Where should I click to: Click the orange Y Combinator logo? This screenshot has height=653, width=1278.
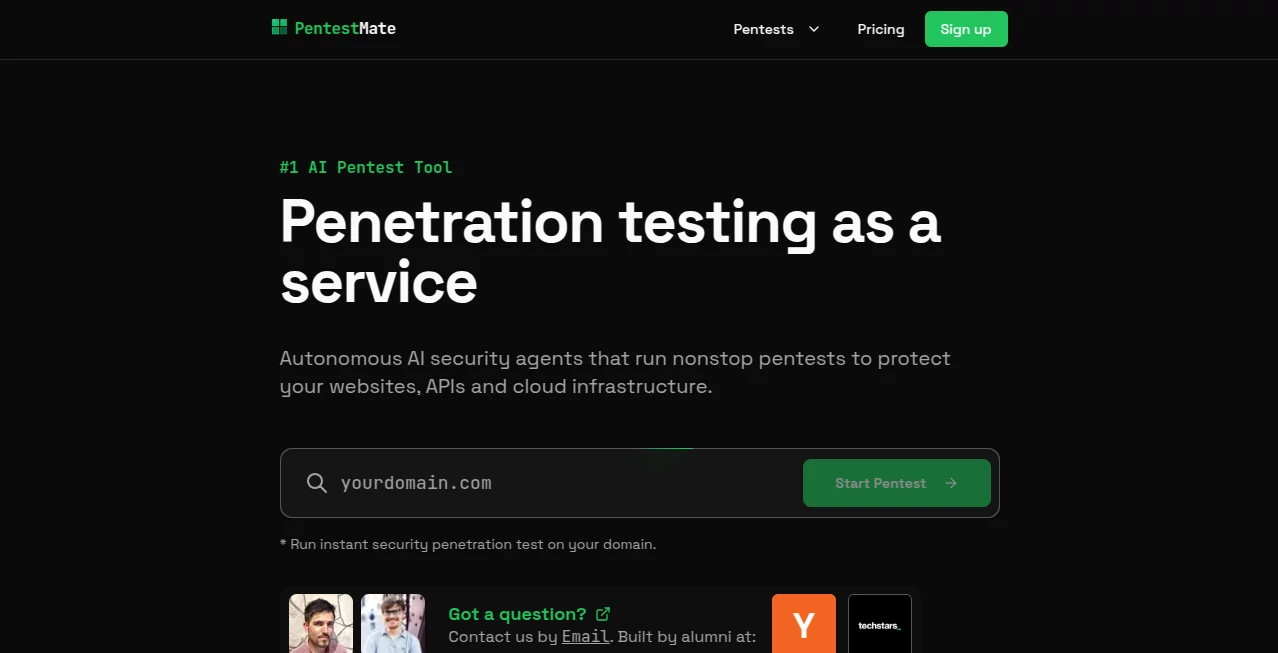(x=803, y=625)
